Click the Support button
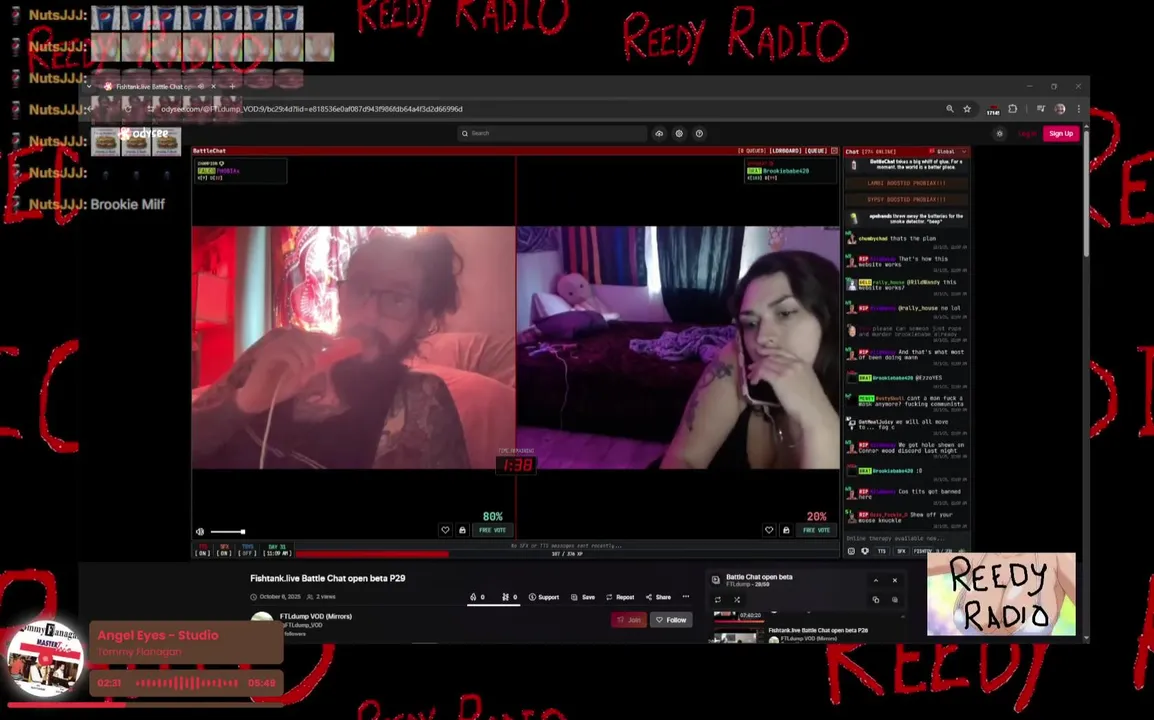This screenshot has height=720, width=1154. [x=544, y=597]
